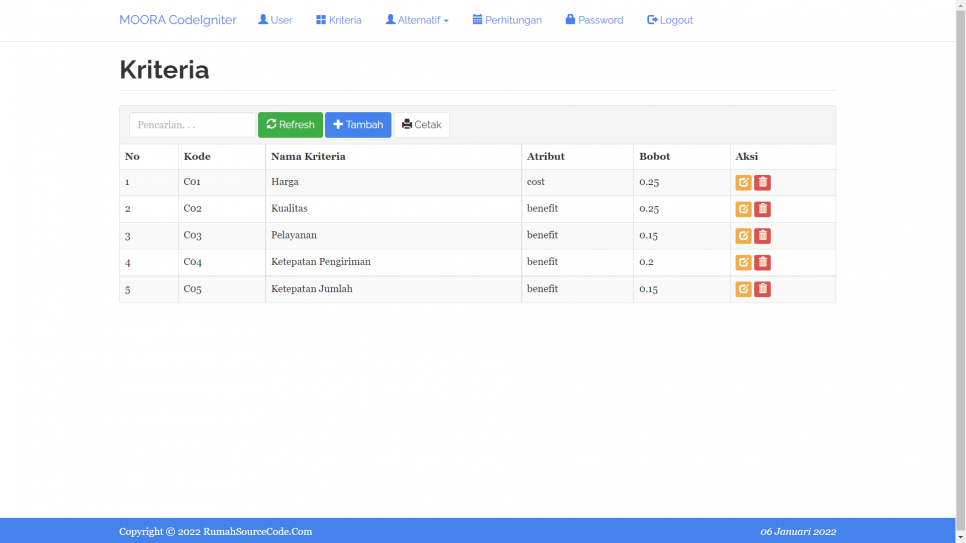The width and height of the screenshot is (966, 543).
Task: Edit the Ketepatan Pengiriman row
Action: (x=743, y=263)
